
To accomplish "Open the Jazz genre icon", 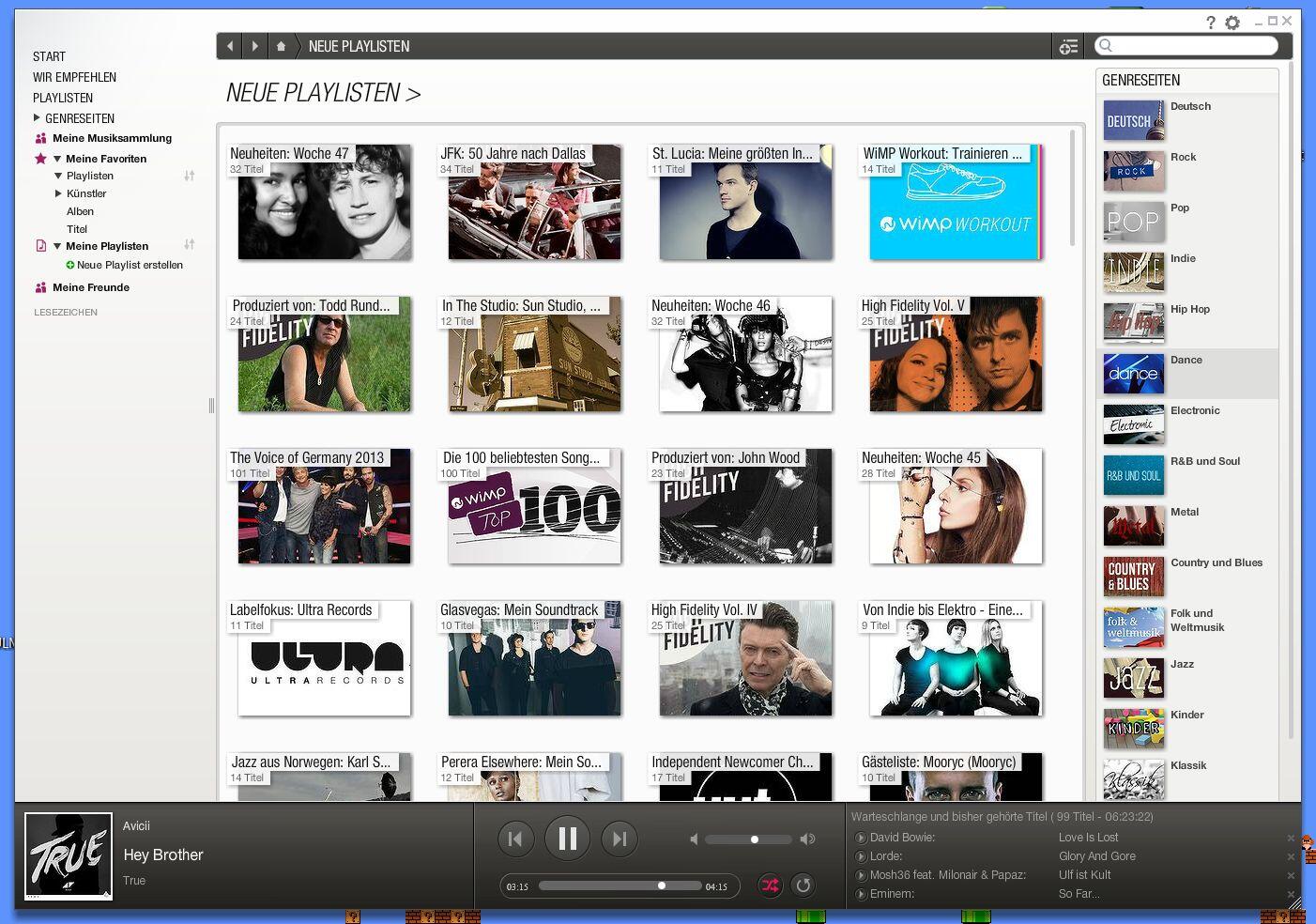I will pyautogui.click(x=1134, y=678).
